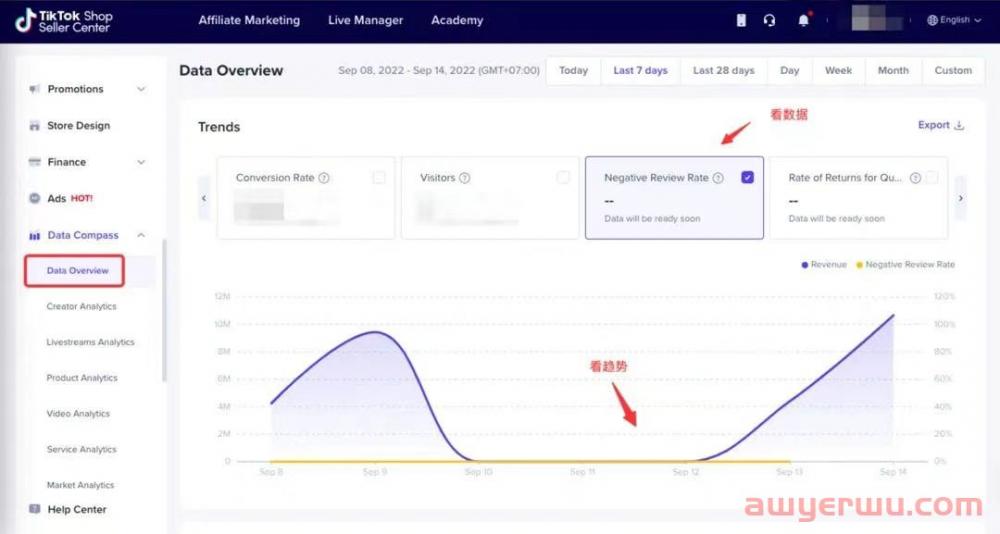Open the notifications bell
This screenshot has height=534, width=1000.
tap(804, 20)
